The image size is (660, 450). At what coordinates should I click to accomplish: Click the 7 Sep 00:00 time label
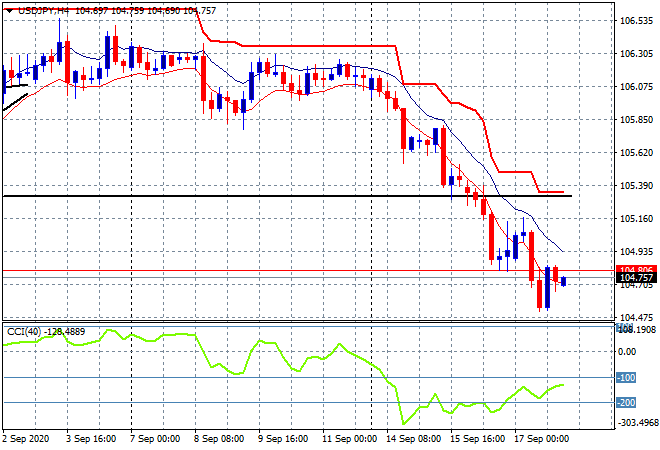(x=155, y=439)
